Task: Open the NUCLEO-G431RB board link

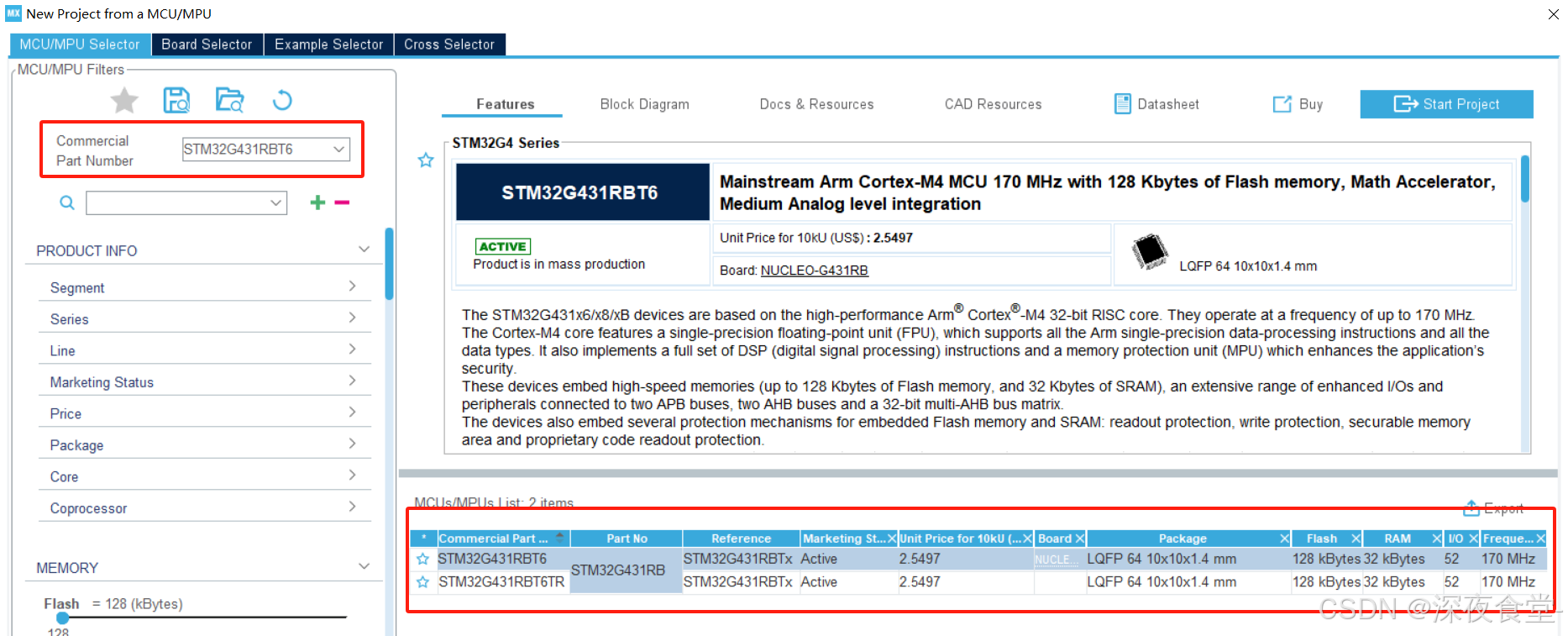Action: (x=814, y=271)
